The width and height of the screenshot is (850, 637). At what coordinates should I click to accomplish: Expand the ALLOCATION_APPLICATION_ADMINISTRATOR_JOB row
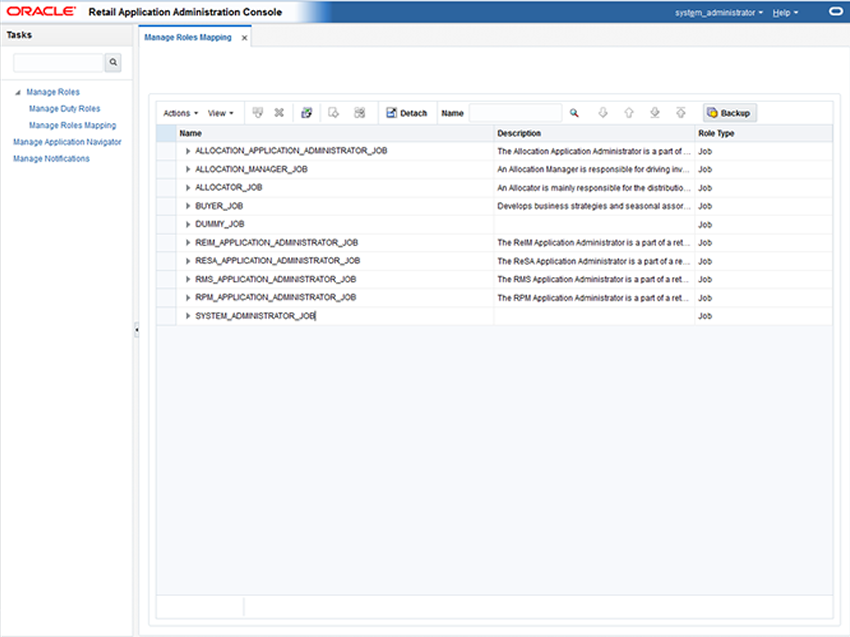[188, 151]
